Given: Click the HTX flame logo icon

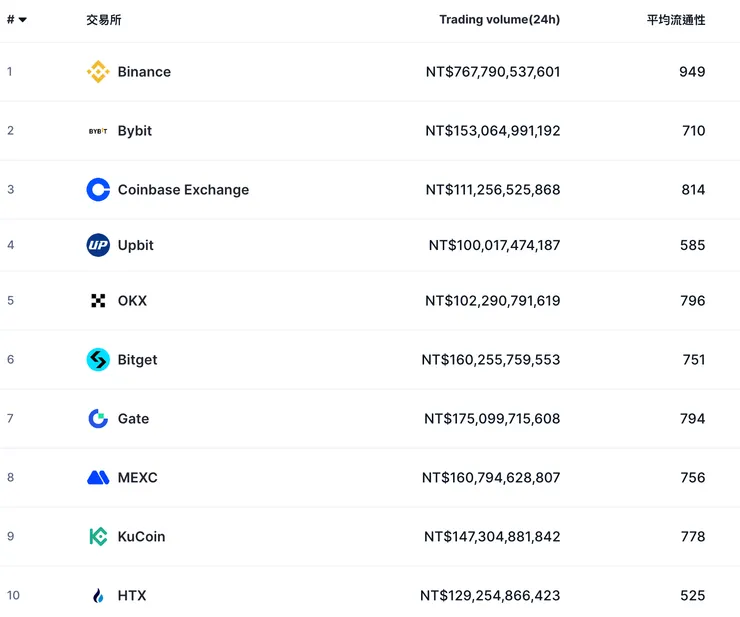Looking at the screenshot, I should (x=98, y=596).
